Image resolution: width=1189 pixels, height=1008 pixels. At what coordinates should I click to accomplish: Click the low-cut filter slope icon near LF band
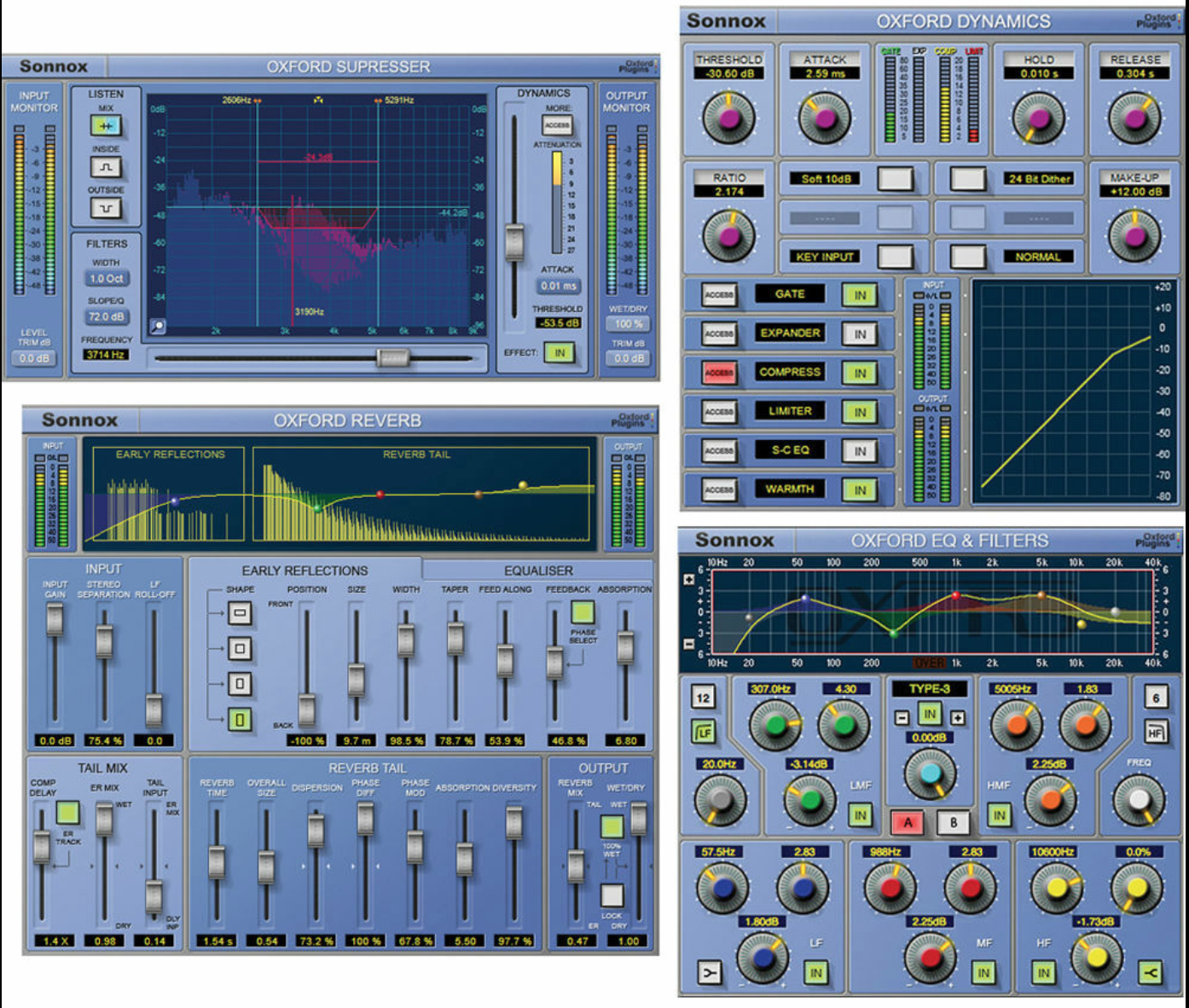pyautogui.click(x=709, y=971)
